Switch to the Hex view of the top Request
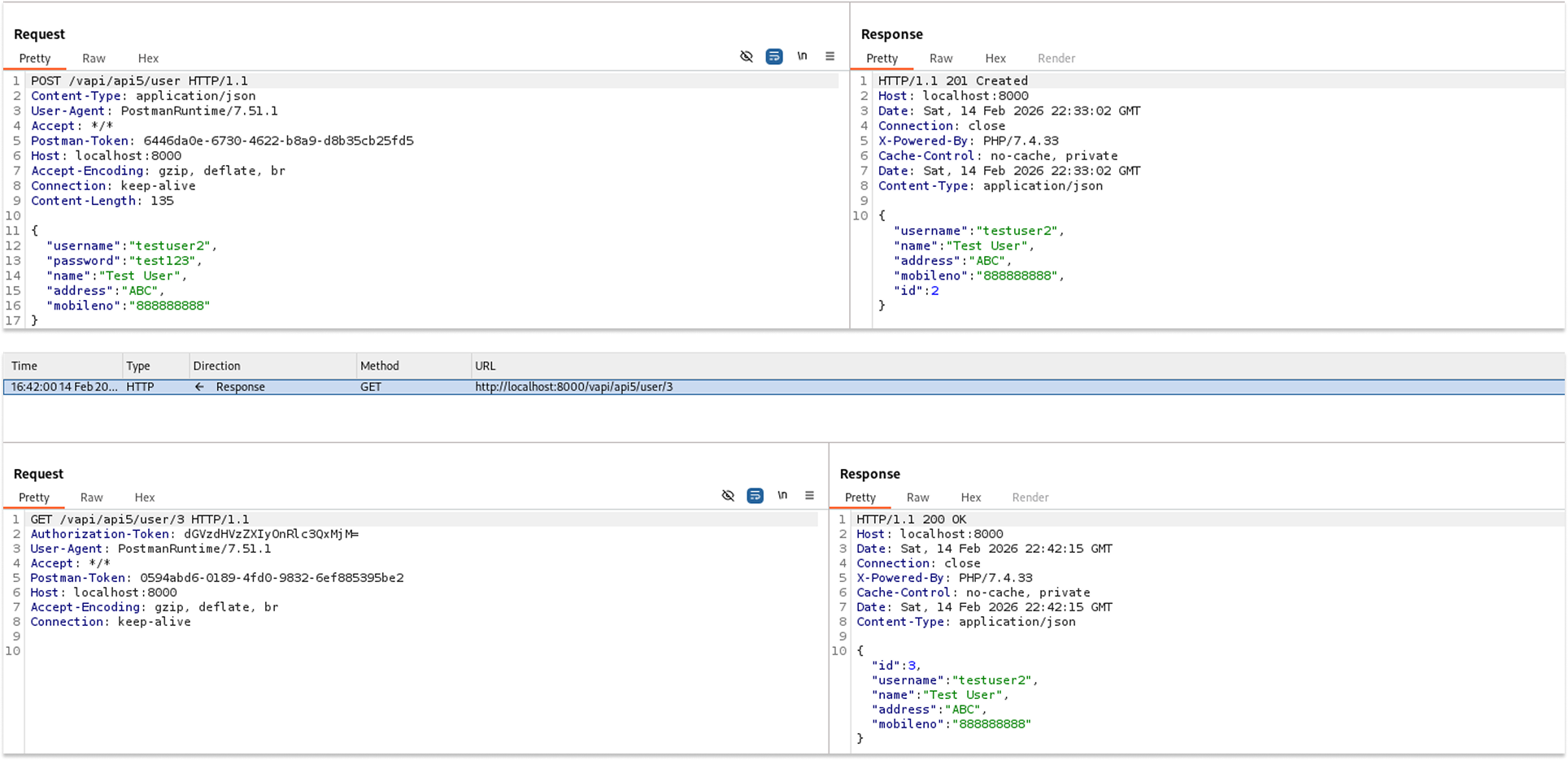The width and height of the screenshot is (1568, 760). click(x=148, y=58)
